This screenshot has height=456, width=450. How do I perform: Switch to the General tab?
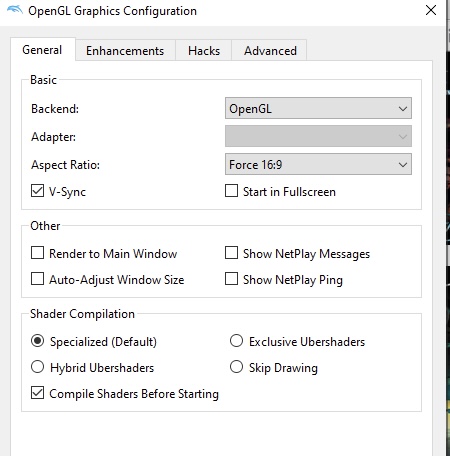(x=42, y=50)
